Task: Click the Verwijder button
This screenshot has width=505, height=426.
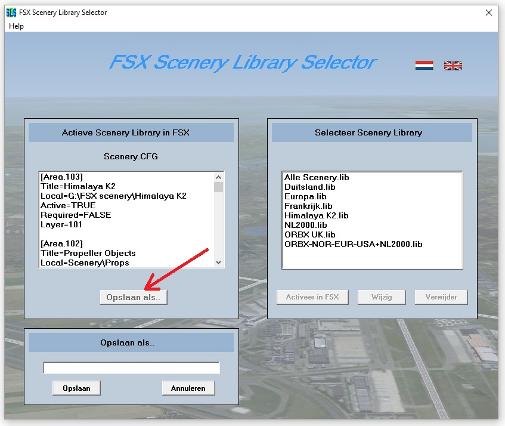Action: (441, 297)
